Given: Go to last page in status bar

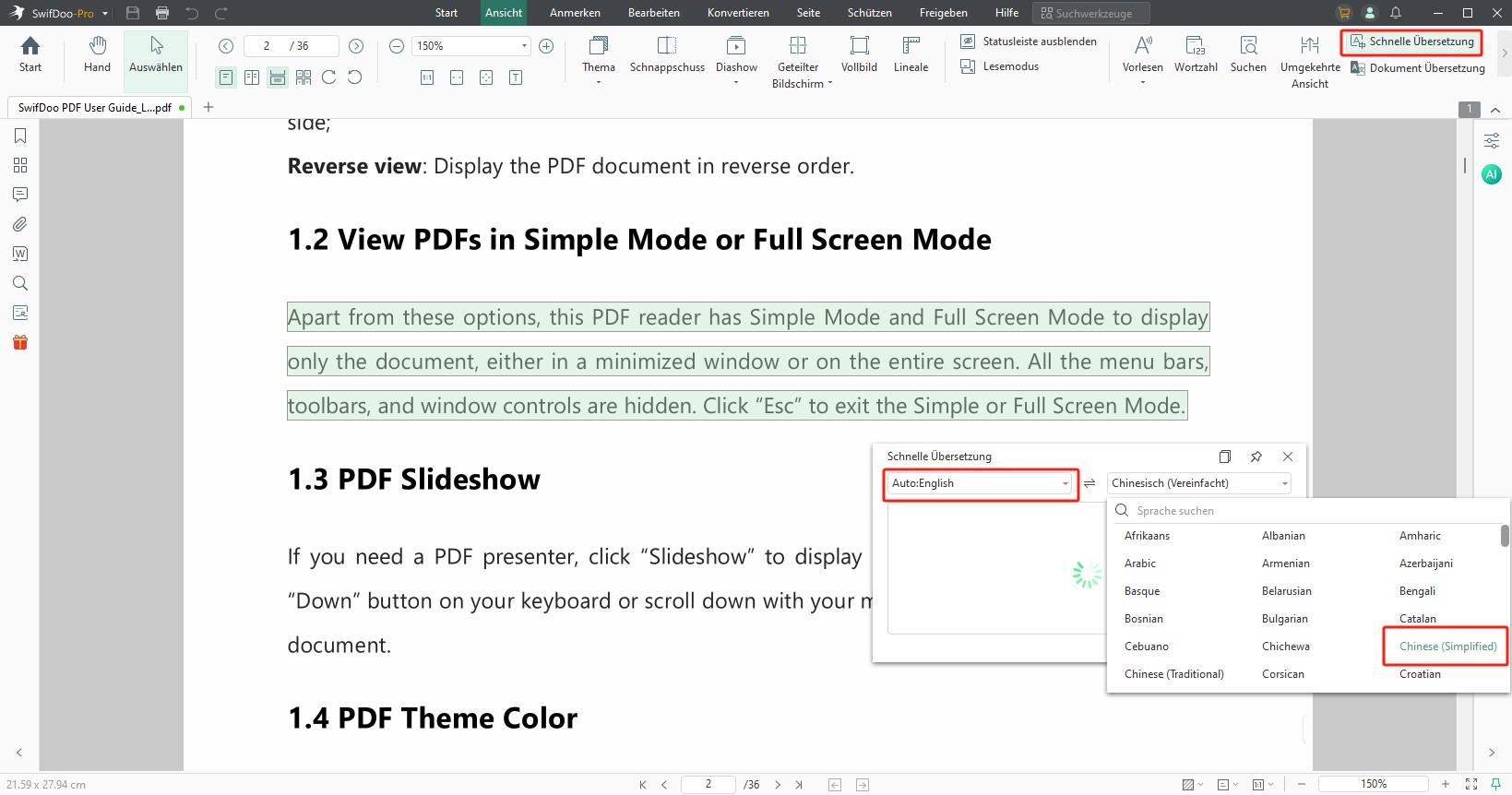Looking at the screenshot, I should [x=799, y=785].
